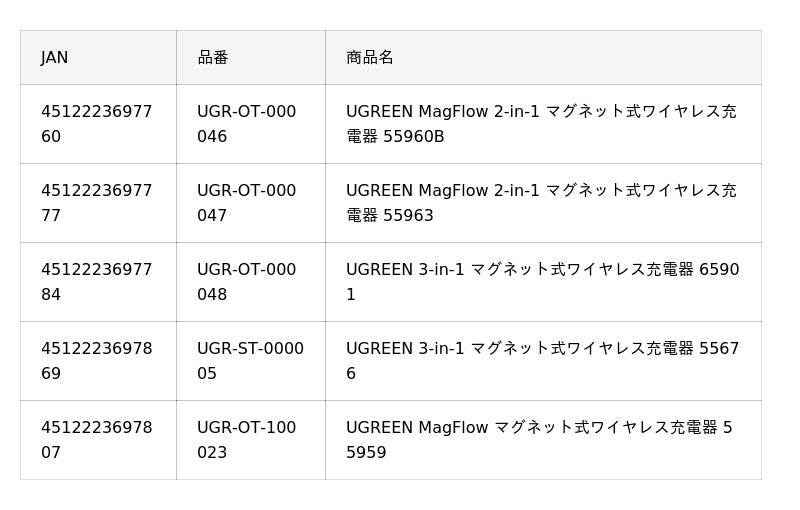Click part number UGR-OT-100023
This screenshot has width=800, height=510.
247,440
